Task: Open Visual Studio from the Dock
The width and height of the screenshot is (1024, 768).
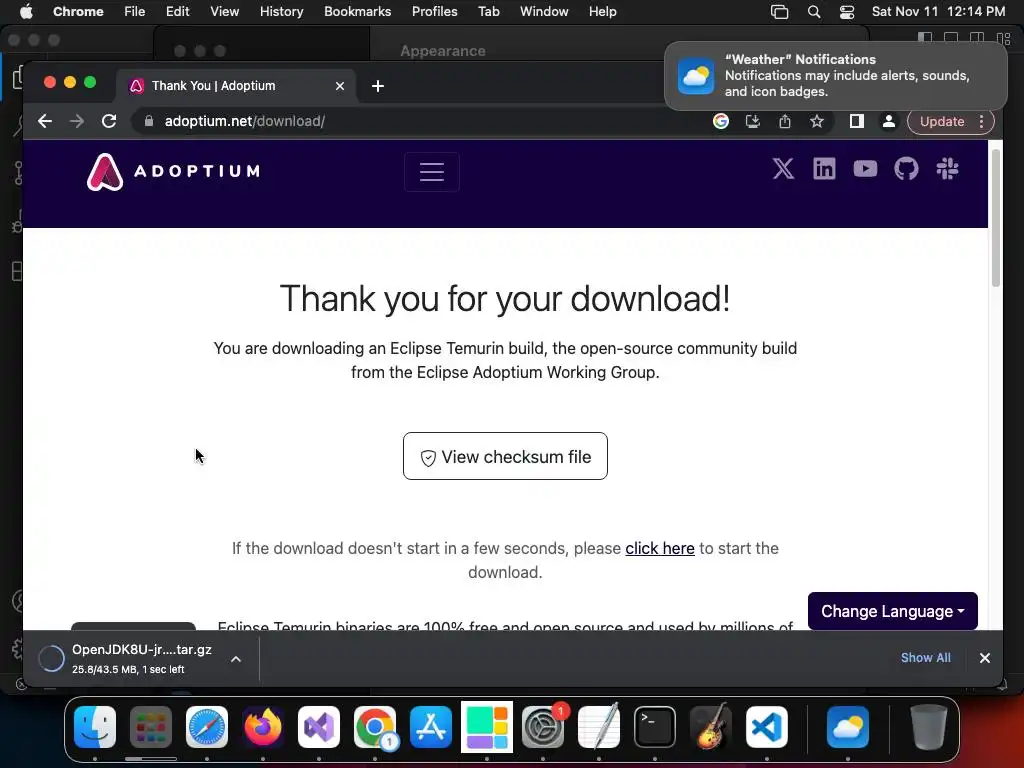Action: point(319,727)
